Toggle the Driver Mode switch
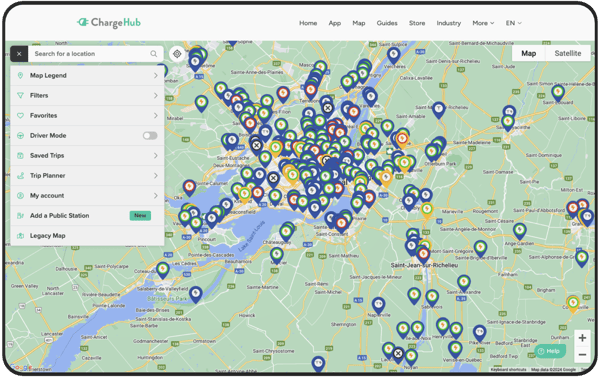The width and height of the screenshot is (600, 377). click(x=150, y=135)
